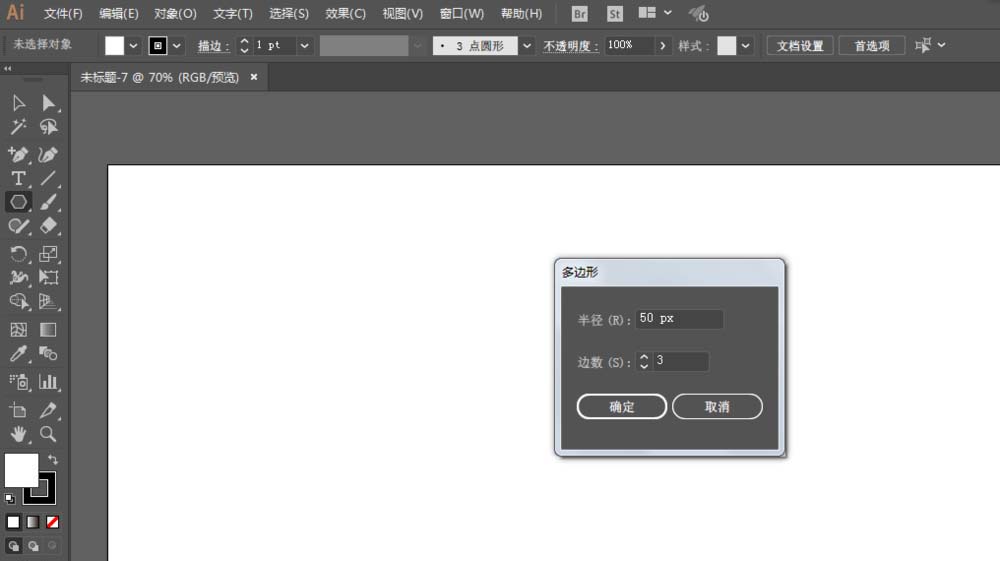
Task: Set None fill mode (red slash)
Action: coord(52,522)
